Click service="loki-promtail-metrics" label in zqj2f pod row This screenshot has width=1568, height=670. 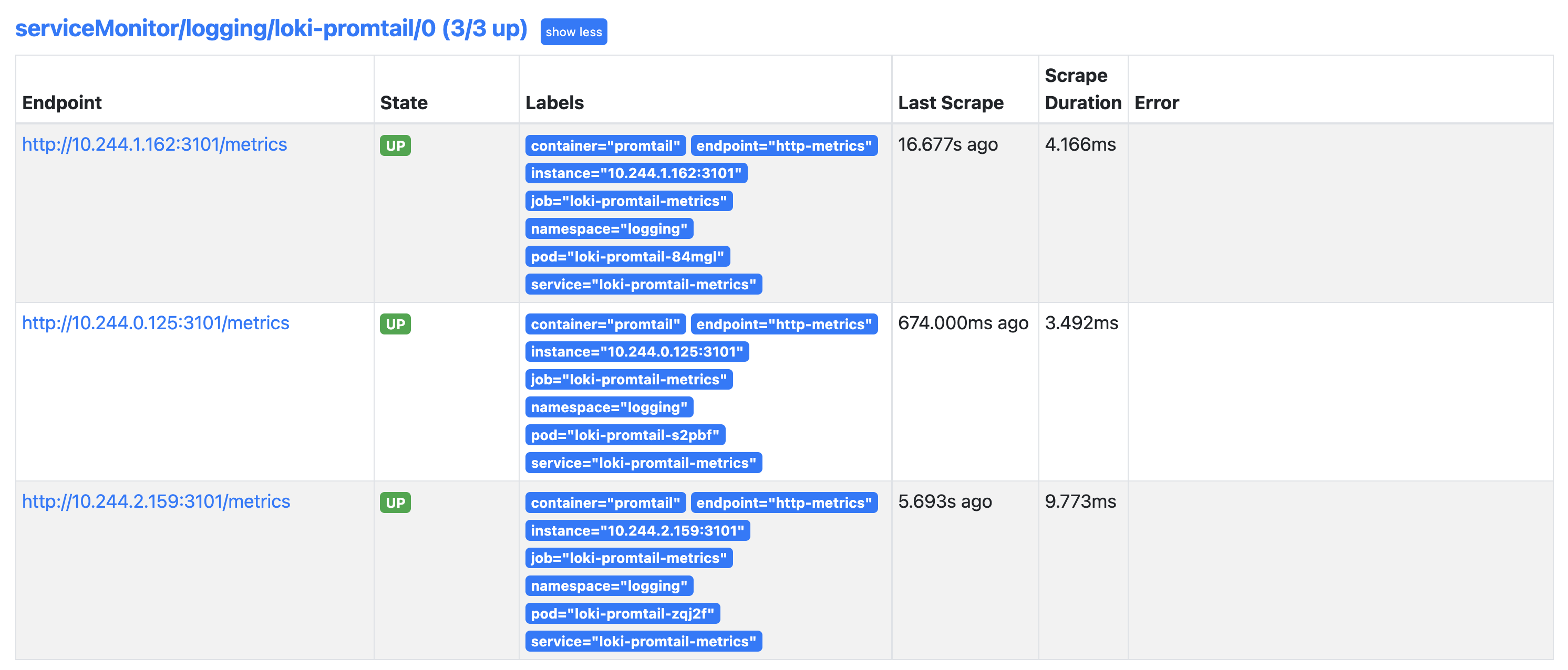tap(643, 642)
